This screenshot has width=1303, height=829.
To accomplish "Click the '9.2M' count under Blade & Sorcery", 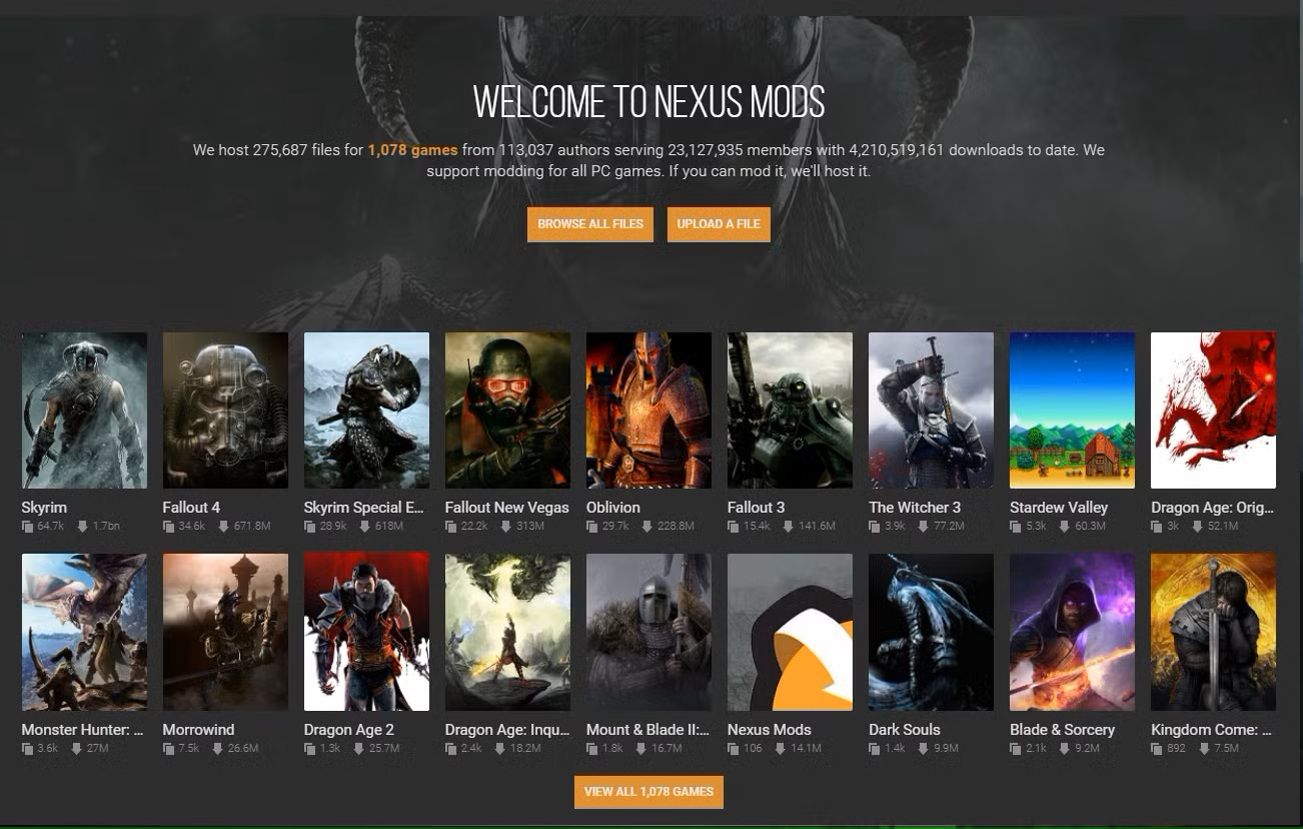I will pyautogui.click(x=1087, y=748).
